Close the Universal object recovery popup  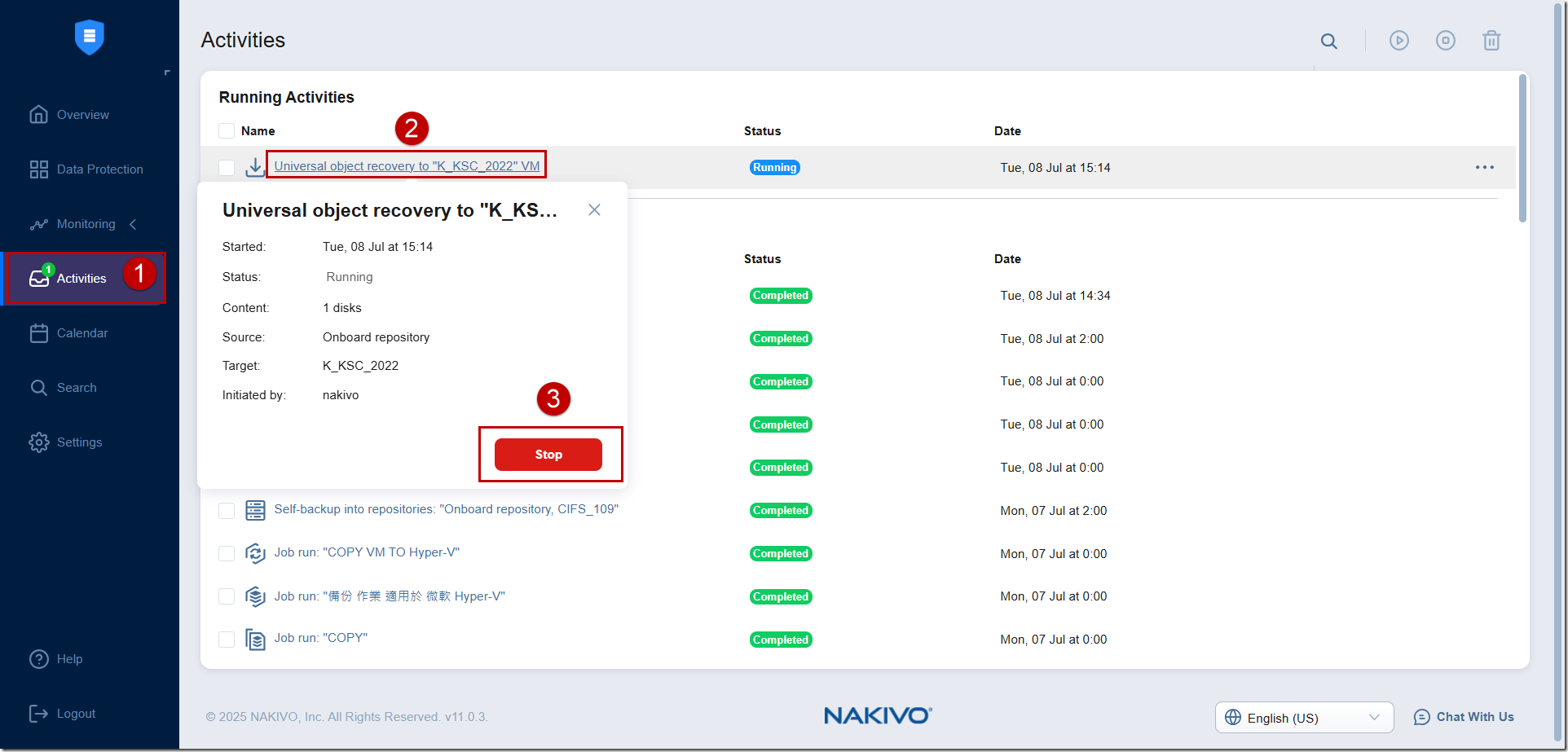(594, 210)
